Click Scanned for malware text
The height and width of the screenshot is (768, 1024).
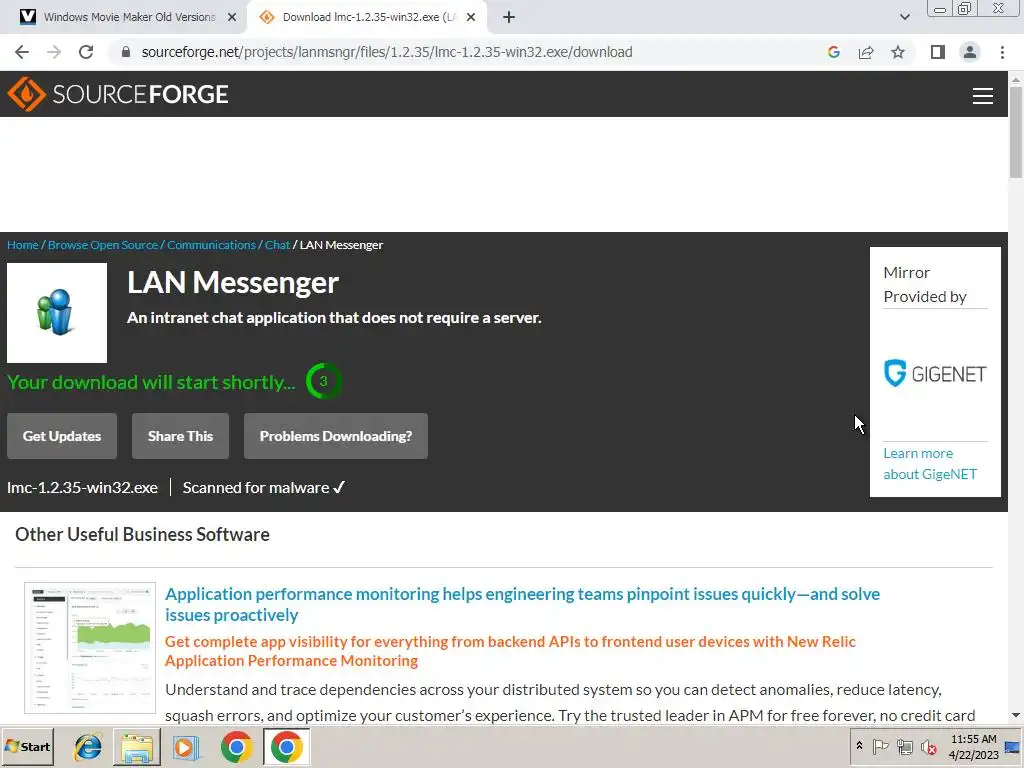(x=263, y=488)
